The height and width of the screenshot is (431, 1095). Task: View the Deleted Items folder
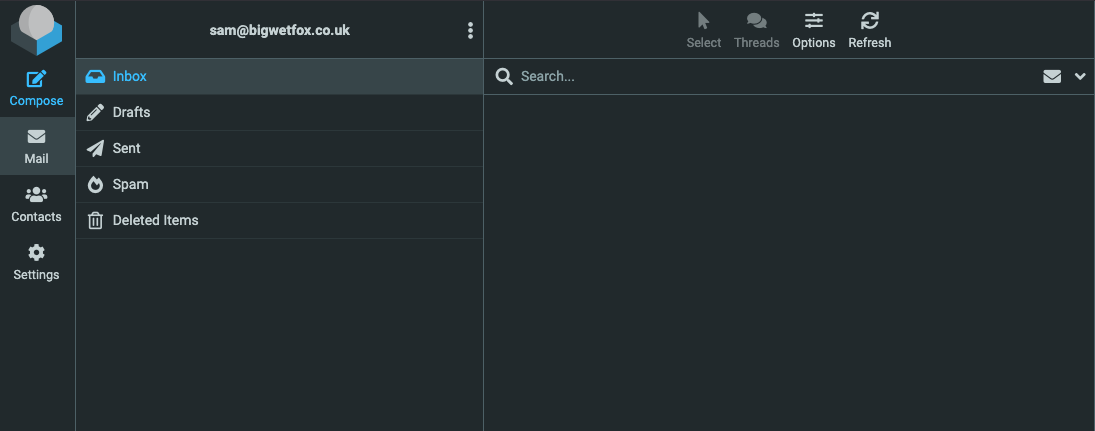[155, 220]
